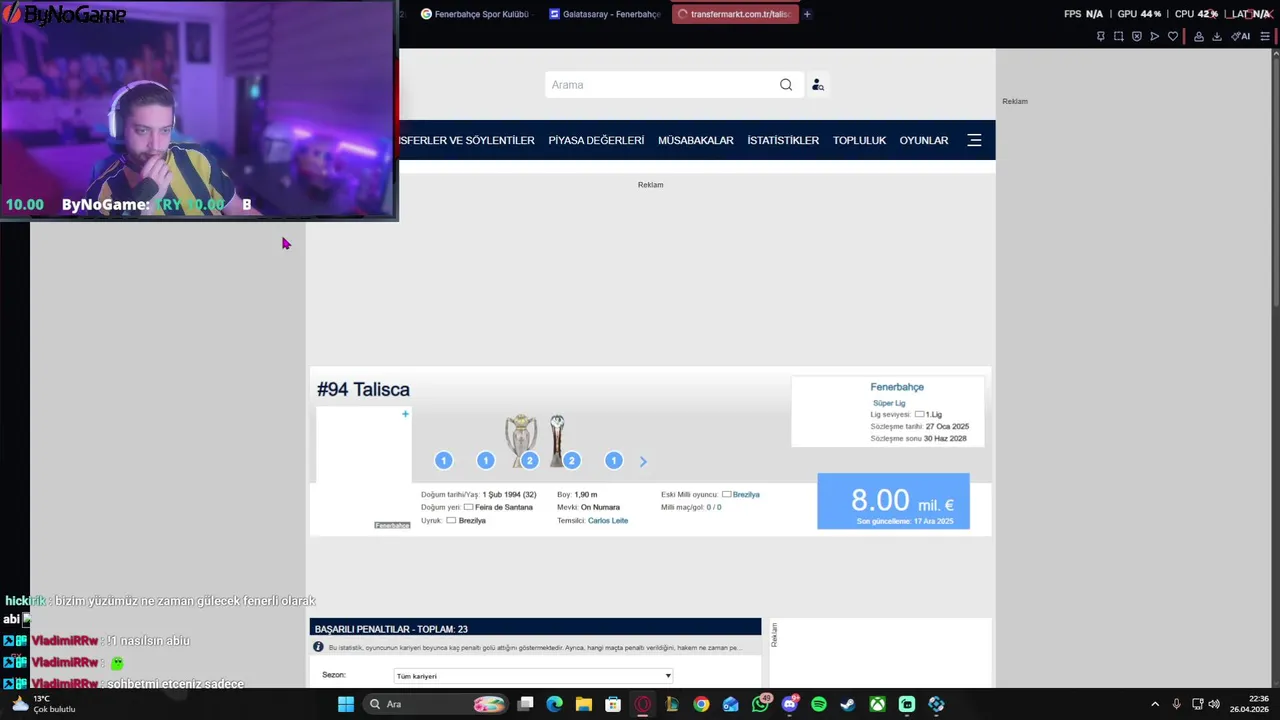Open WhatsApp from taskbar
This screenshot has width=1280, height=720.
(x=760, y=704)
